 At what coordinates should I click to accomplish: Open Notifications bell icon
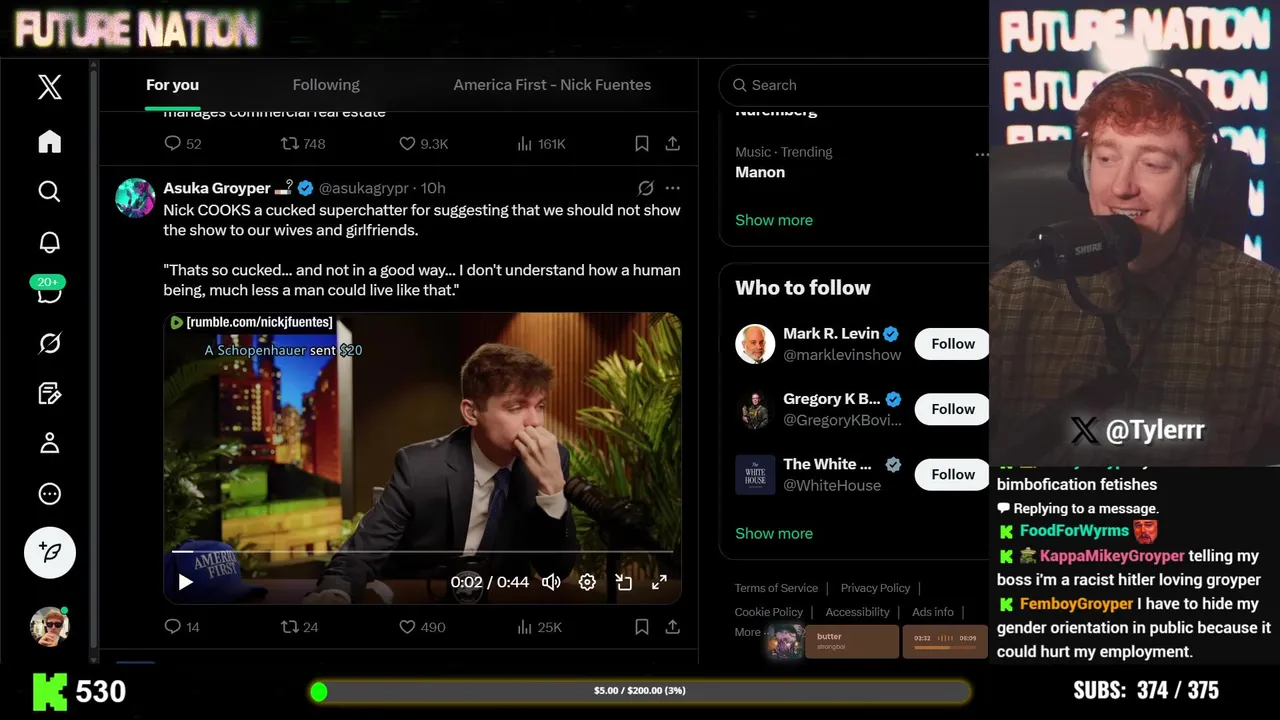pyautogui.click(x=50, y=243)
